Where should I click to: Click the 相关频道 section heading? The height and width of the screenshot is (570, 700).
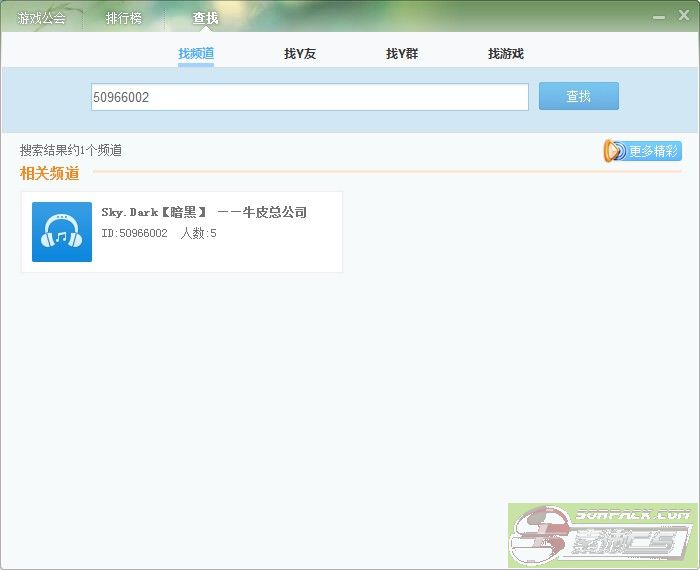coord(50,173)
